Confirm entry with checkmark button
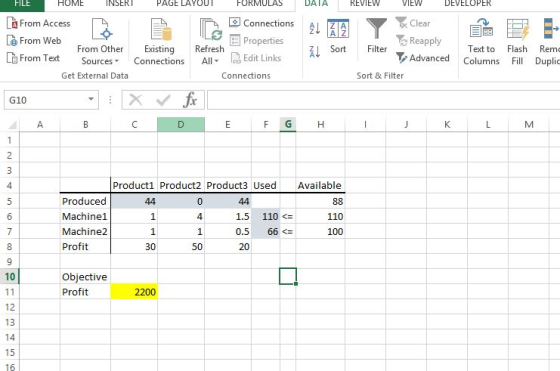Screen dimensions: 560x371 (x=163, y=100)
